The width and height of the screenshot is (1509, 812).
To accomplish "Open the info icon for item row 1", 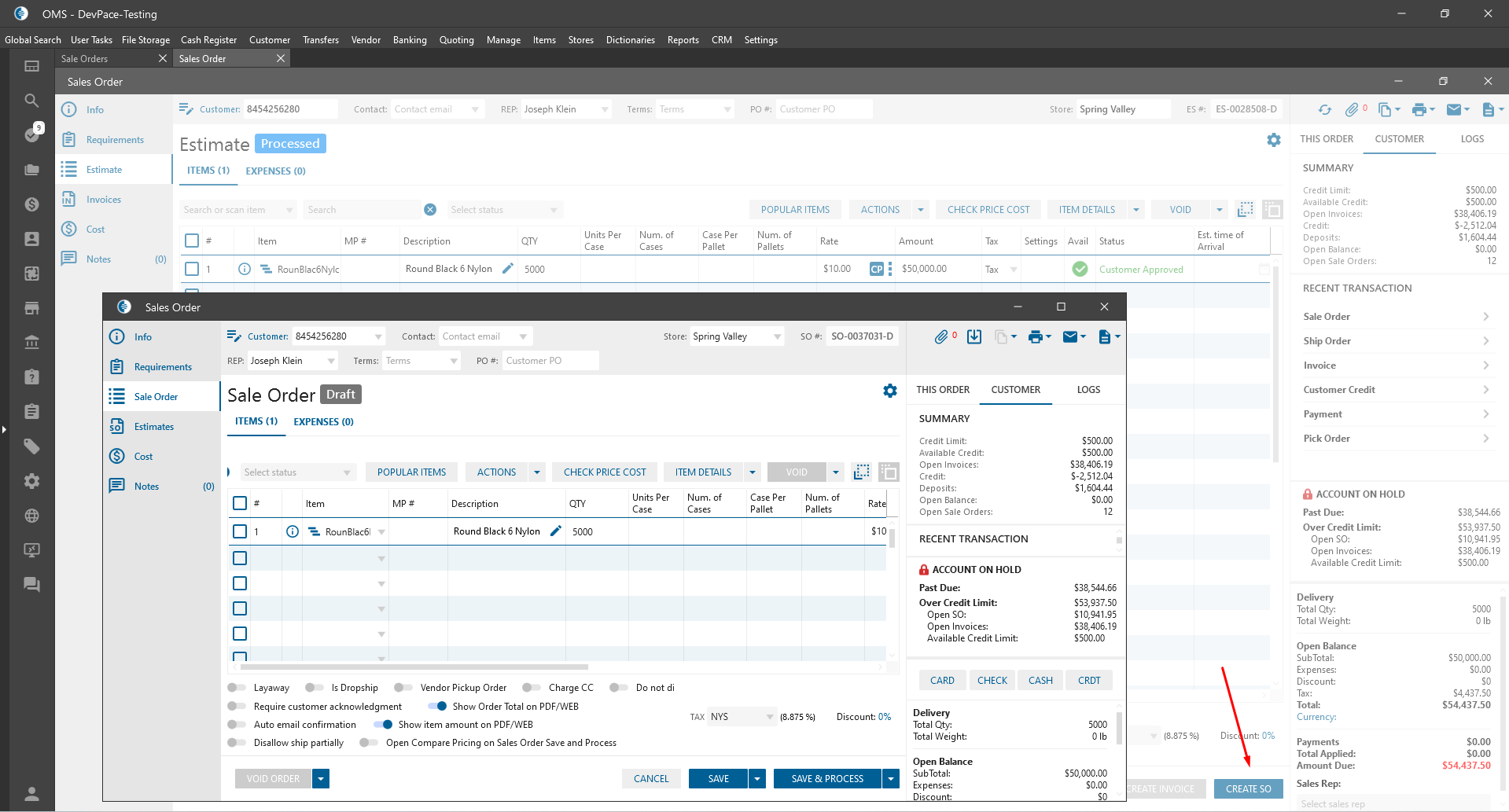I will [x=293, y=531].
